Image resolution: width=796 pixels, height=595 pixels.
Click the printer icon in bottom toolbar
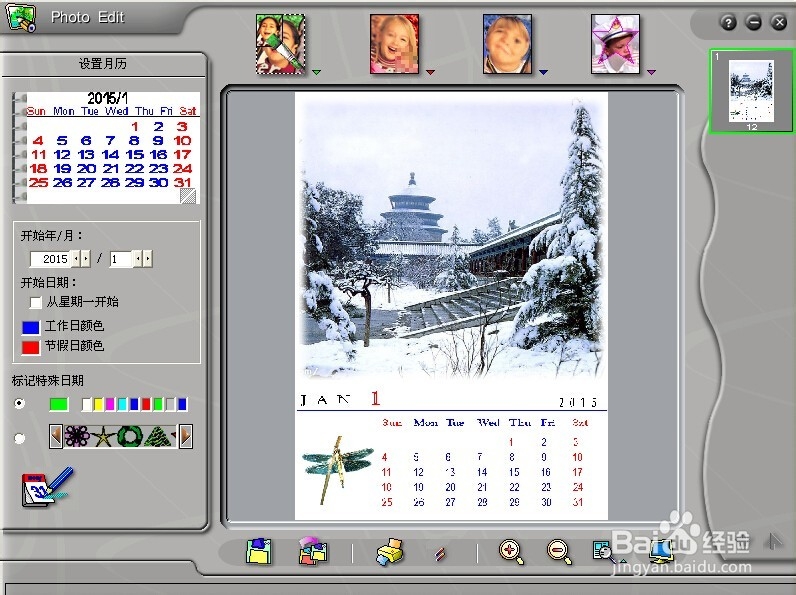point(390,552)
